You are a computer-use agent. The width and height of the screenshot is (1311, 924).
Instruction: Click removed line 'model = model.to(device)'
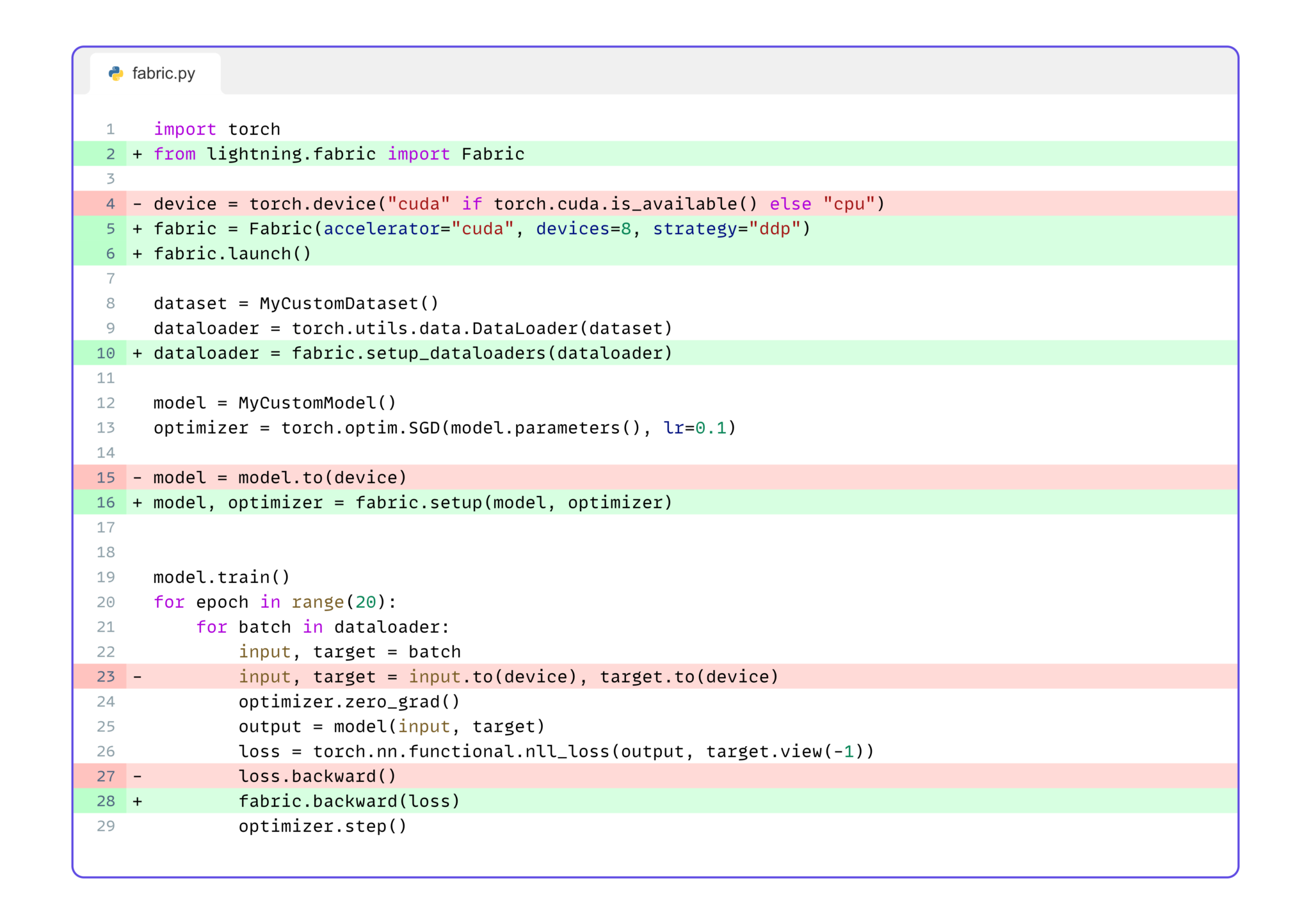tap(655, 478)
